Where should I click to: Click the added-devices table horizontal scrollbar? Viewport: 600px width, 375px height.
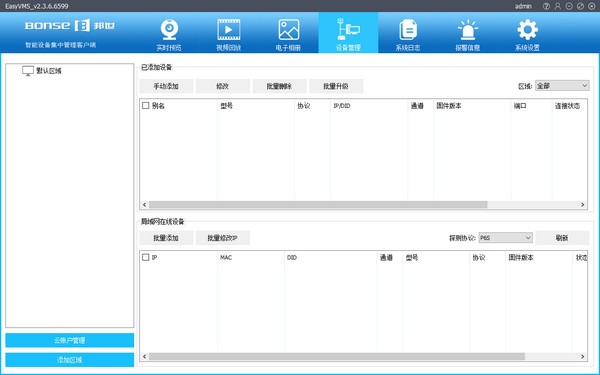pyautogui.click(x=318, y=205)
